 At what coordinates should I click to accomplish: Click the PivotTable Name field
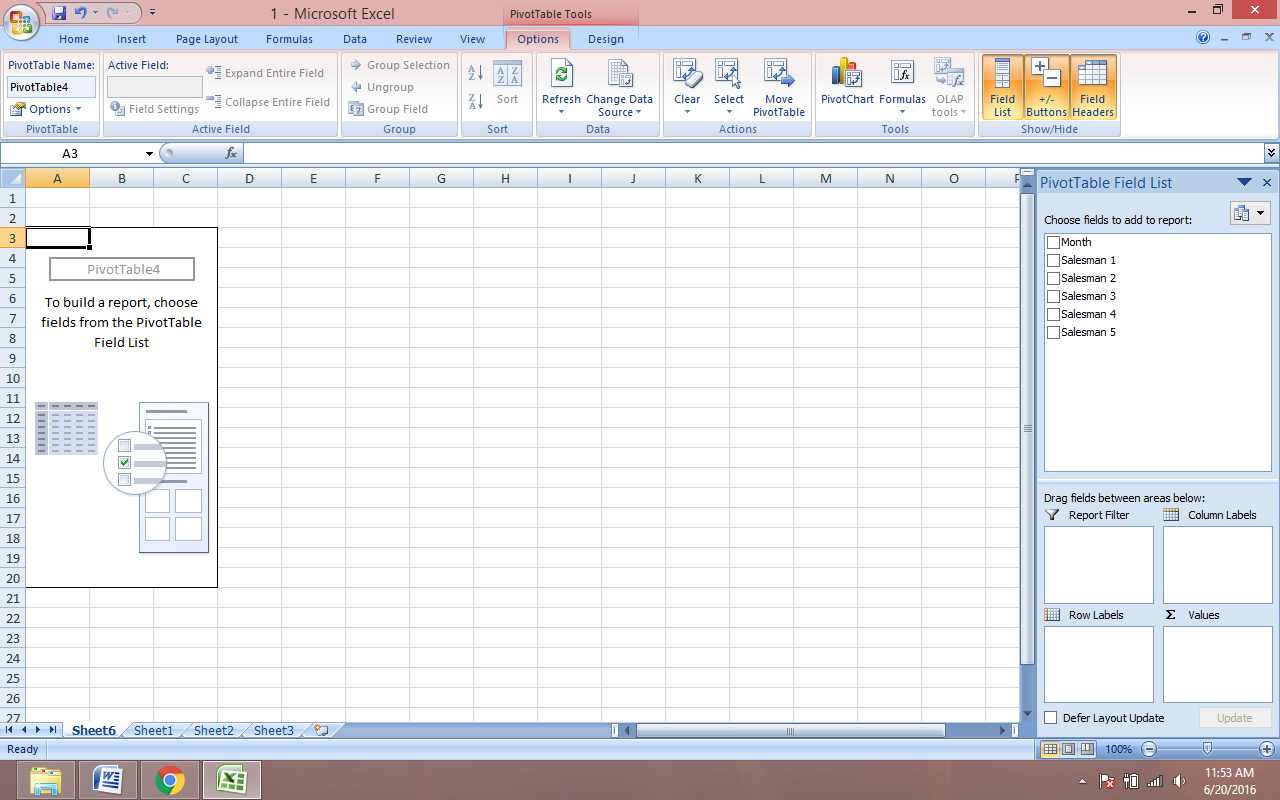coord(52,87)
